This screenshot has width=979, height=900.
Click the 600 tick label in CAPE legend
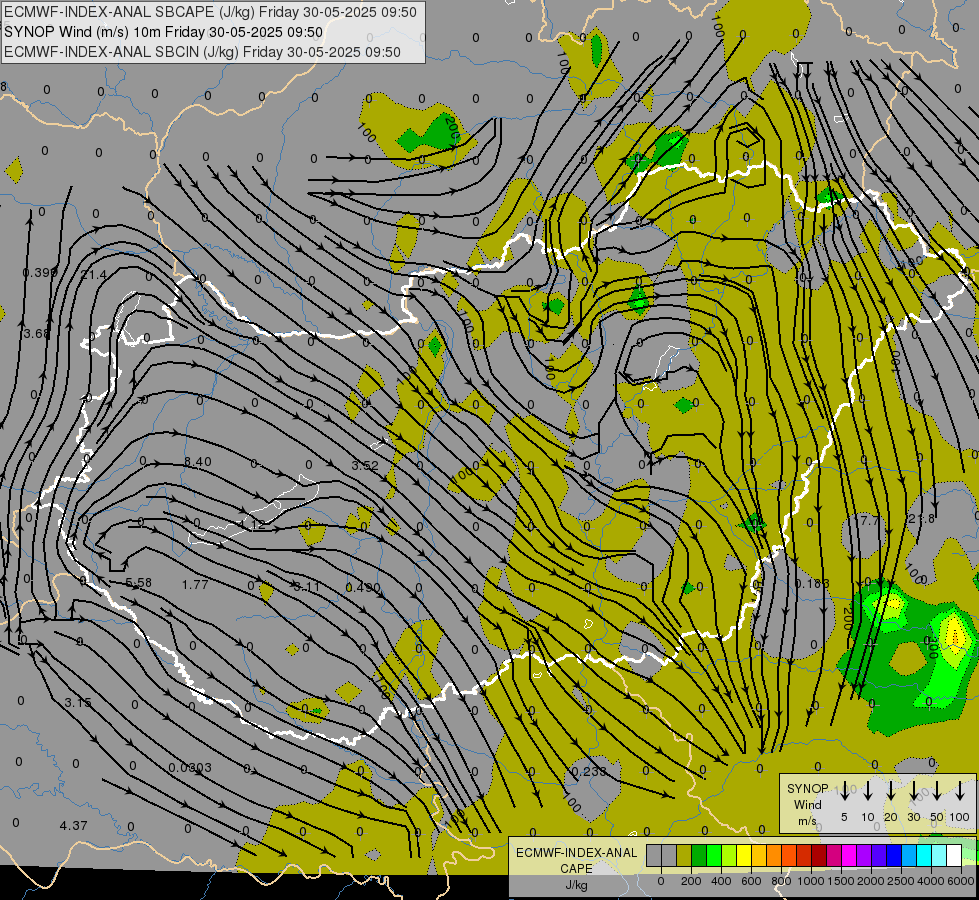751,881
